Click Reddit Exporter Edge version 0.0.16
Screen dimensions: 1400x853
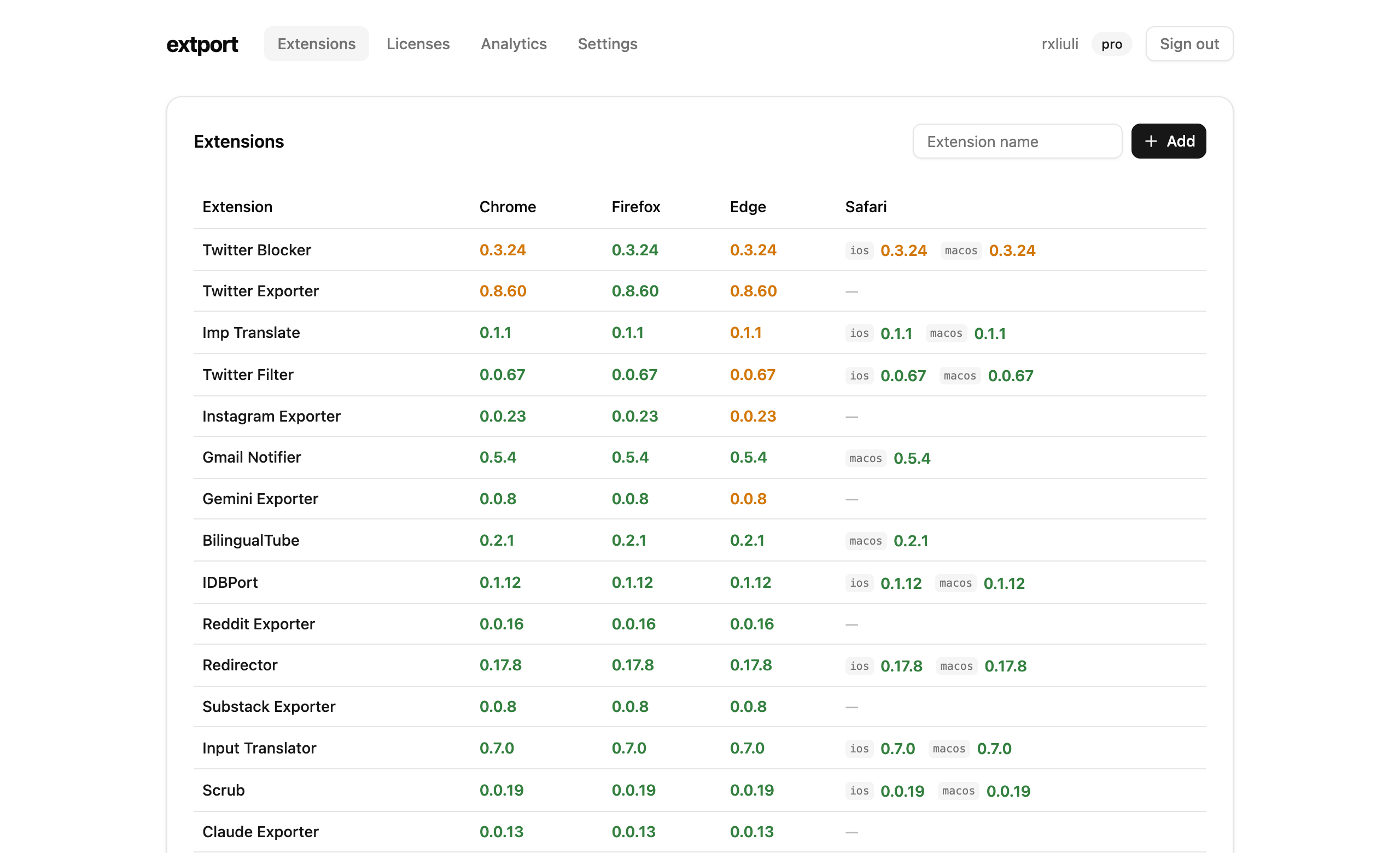(x=752, y=623)
